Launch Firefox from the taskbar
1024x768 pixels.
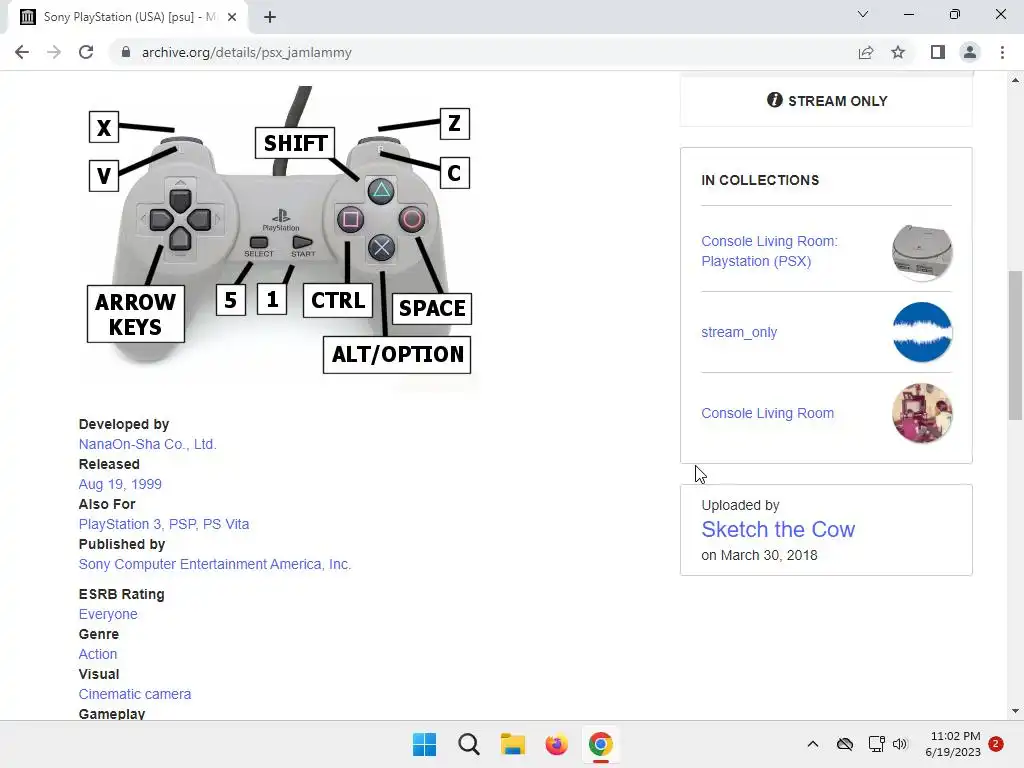coord(556,744)
